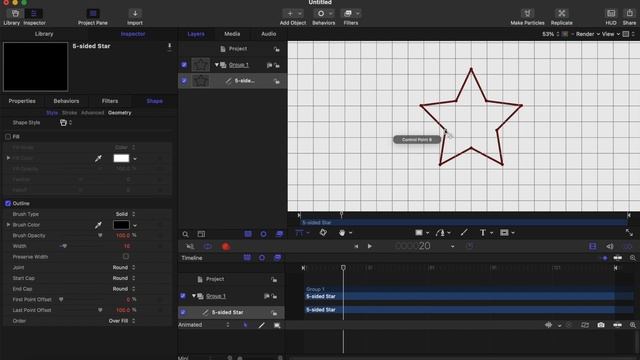
Task: Toggle 5-sided Star visibility in Layers list
Action: point(184,81)
